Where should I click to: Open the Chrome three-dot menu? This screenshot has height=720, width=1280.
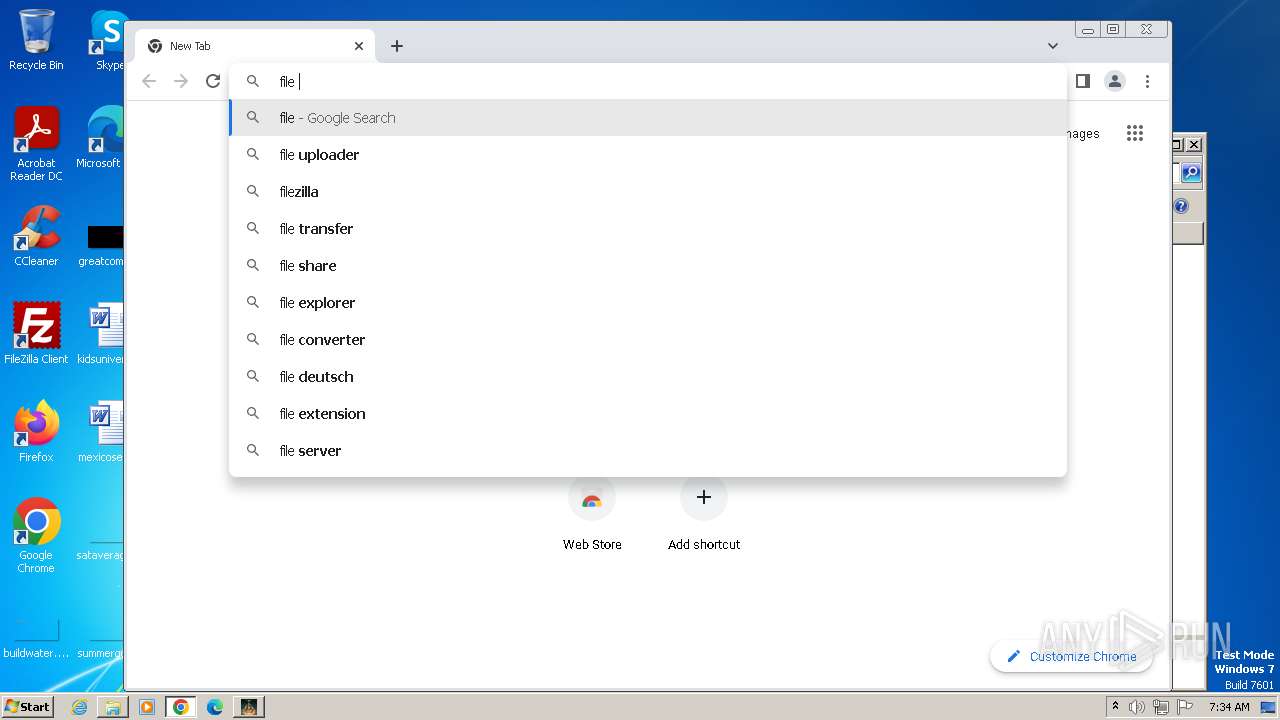[x=1147, y=81]
